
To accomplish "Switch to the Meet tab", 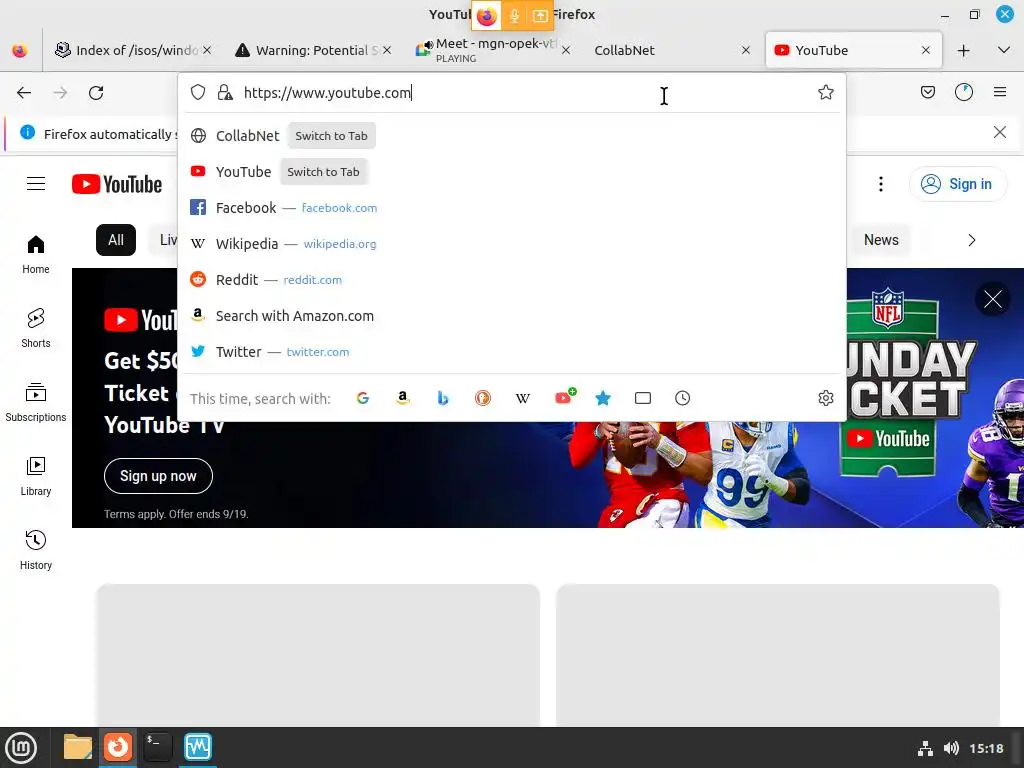I will (495, 50).
